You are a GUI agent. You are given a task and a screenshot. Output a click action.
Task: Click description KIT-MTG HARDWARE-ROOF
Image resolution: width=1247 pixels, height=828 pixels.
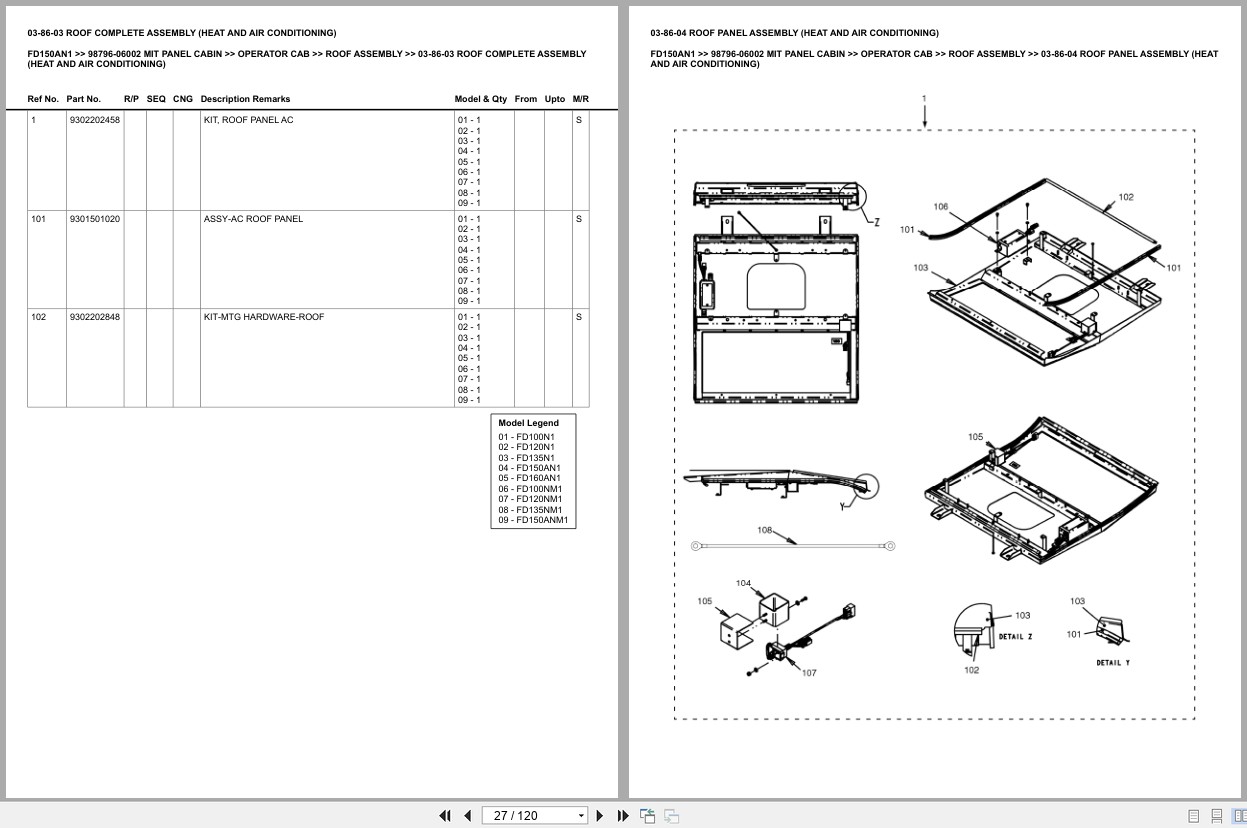264,317
